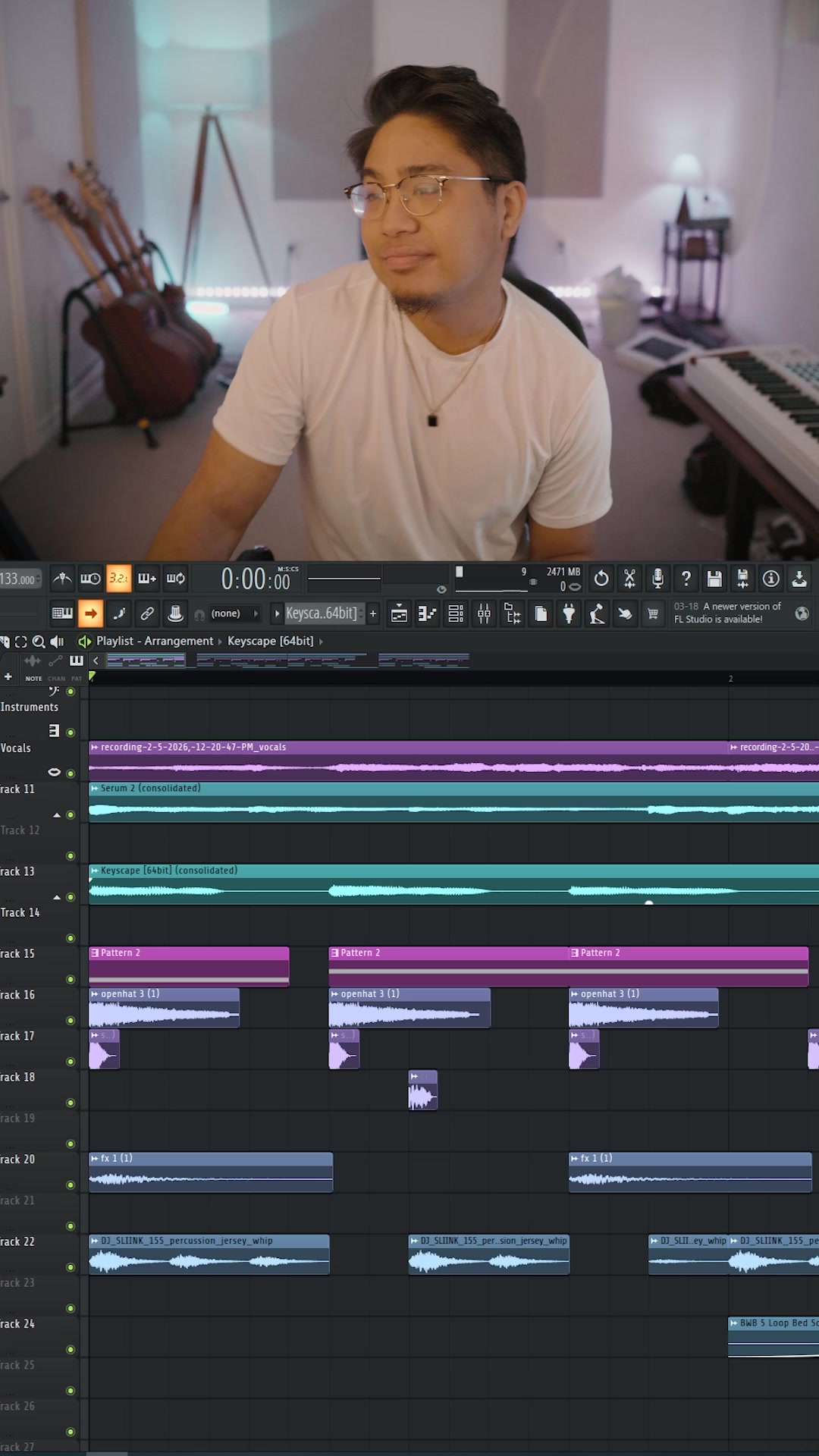
Task: Toggle typing keyboard to piano
Action: click(62, 613)
